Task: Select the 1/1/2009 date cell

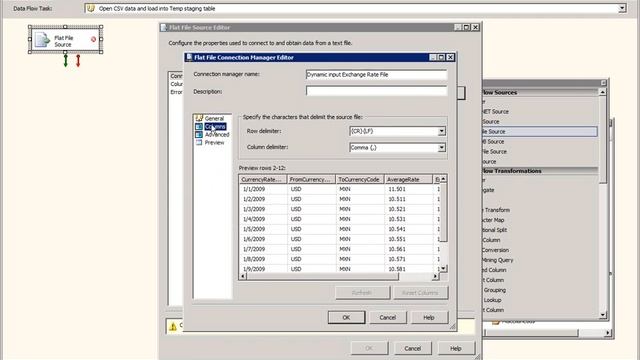Action: [263, 189]
